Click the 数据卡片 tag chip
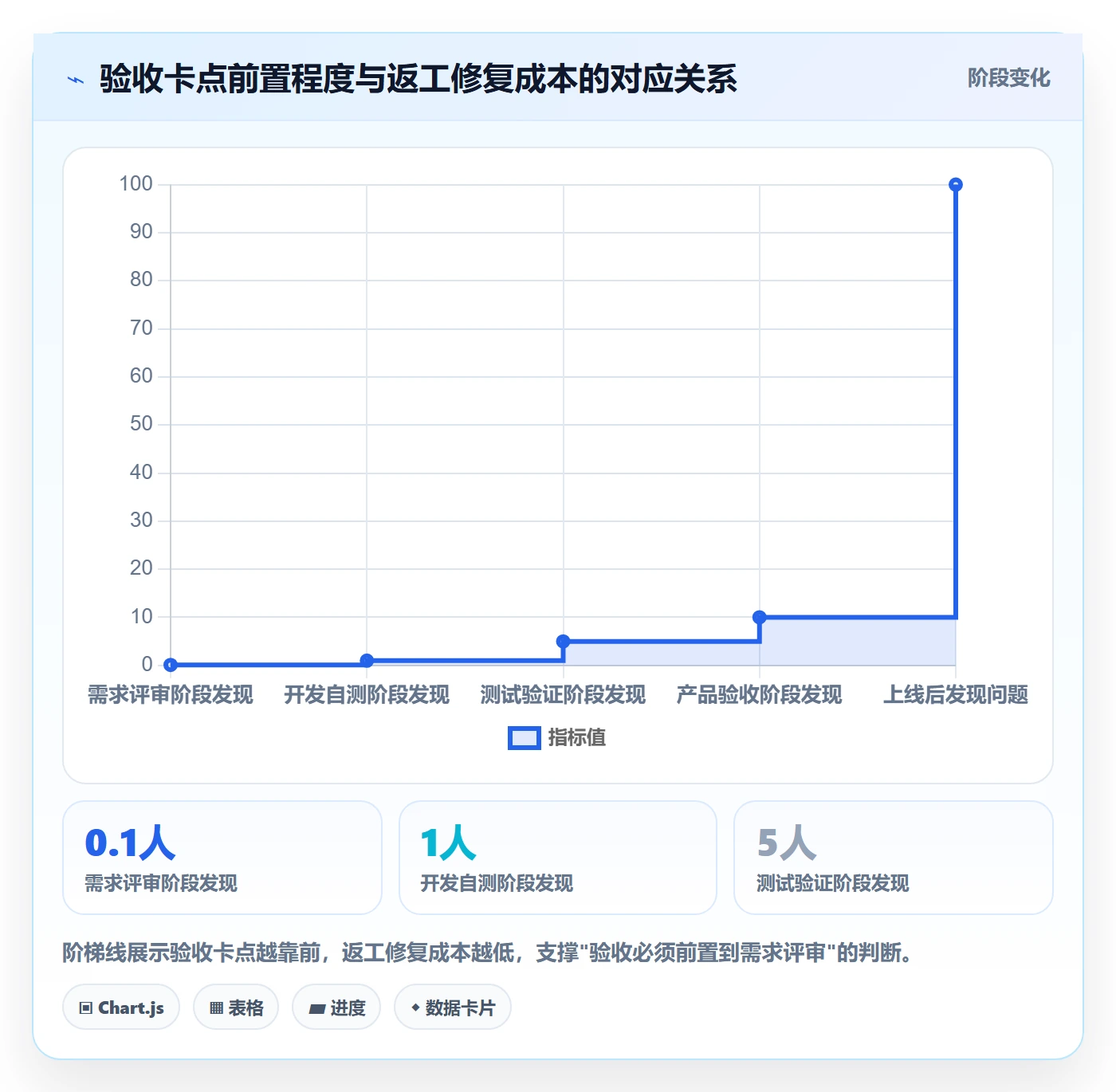Viewport: 1116px width, 1092px height. (453, 1008)
